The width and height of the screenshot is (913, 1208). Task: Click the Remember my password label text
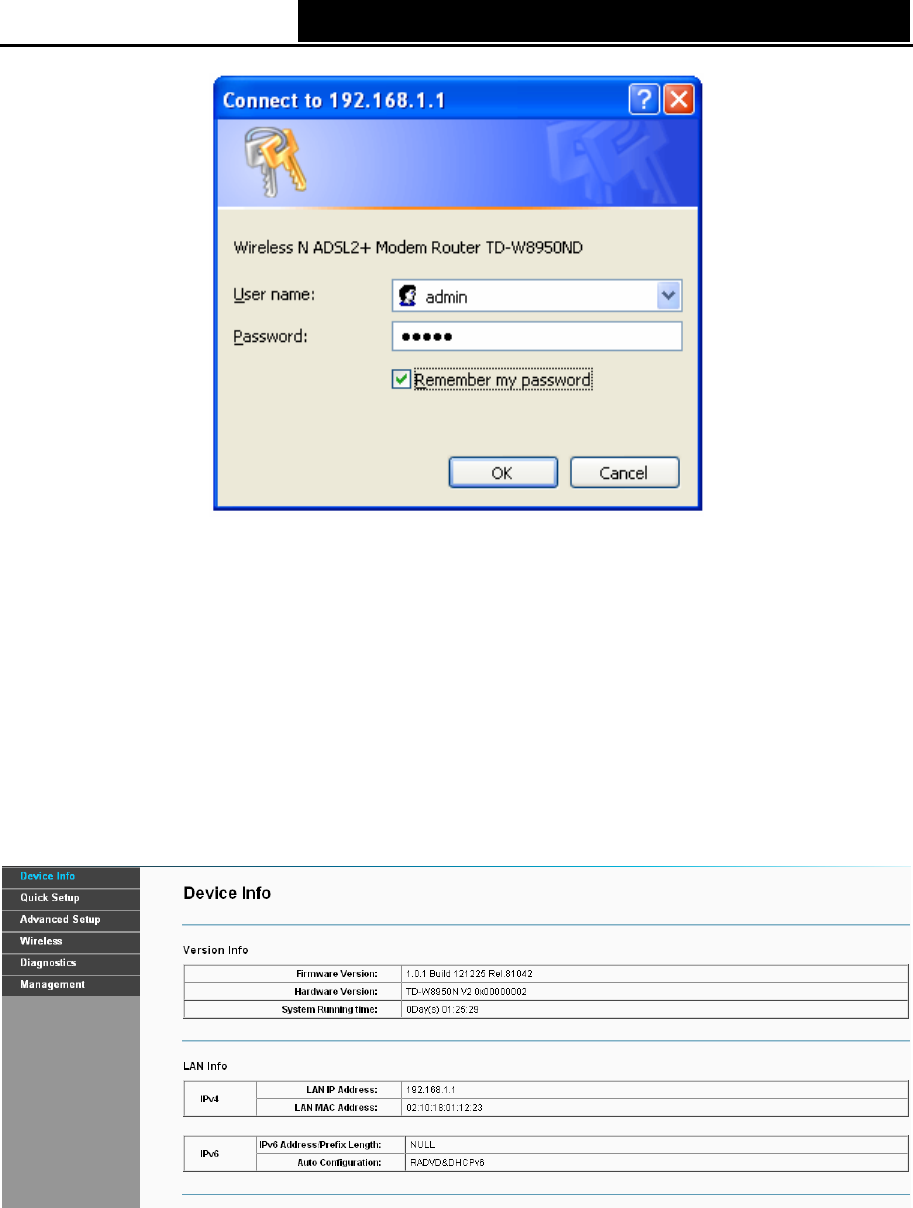pos(502,380)
